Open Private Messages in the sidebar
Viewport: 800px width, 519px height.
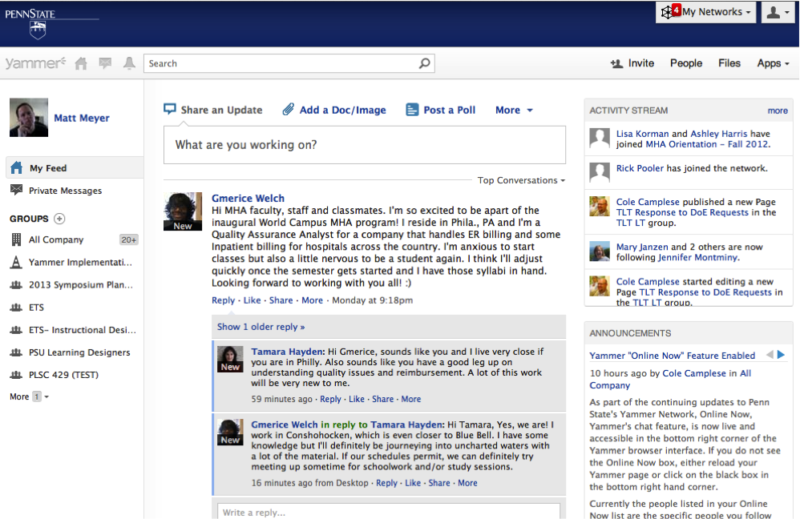[65, 191]
